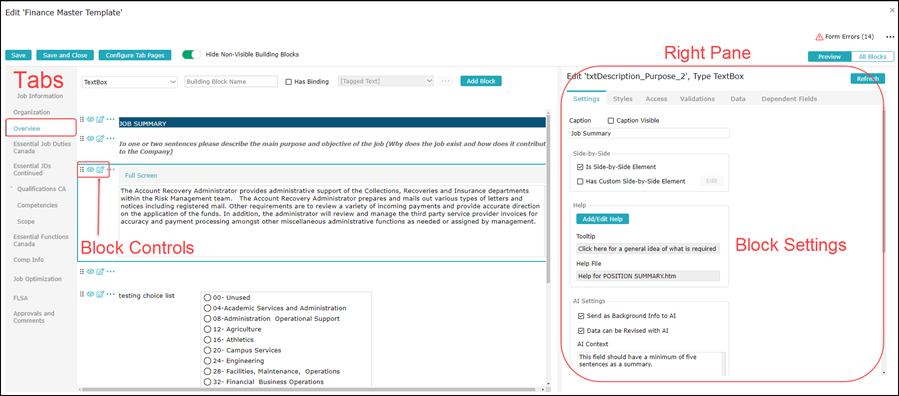Viewport: 899px width, 396px height.
Task: Switch to the Styles tab
Action: tap(623, 99)
